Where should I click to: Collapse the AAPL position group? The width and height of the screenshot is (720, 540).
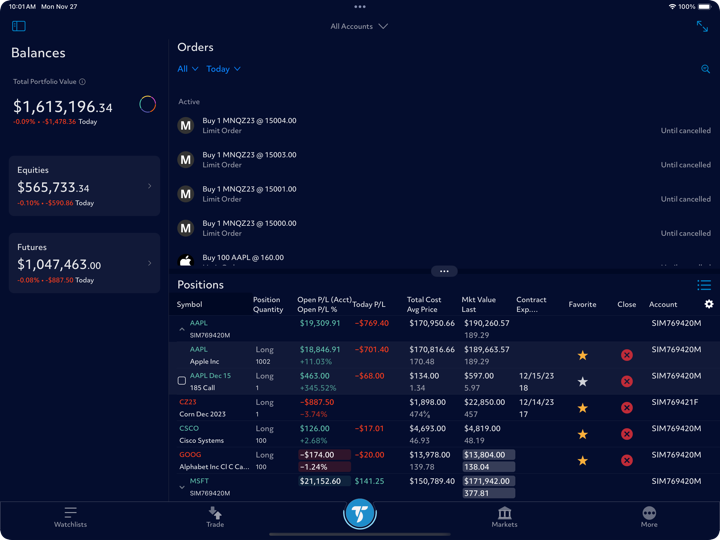point(182,329)
